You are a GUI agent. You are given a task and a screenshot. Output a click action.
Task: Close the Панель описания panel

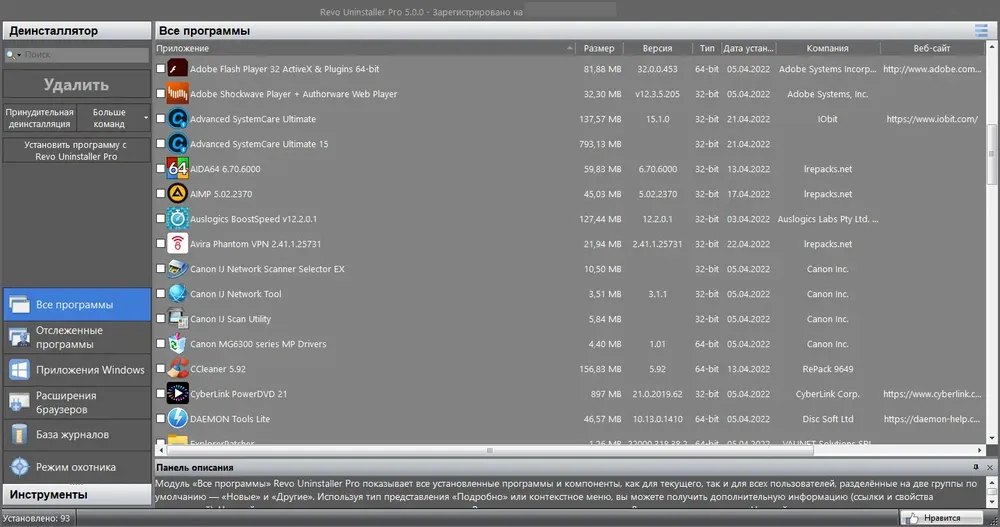(x=990, y=467)
